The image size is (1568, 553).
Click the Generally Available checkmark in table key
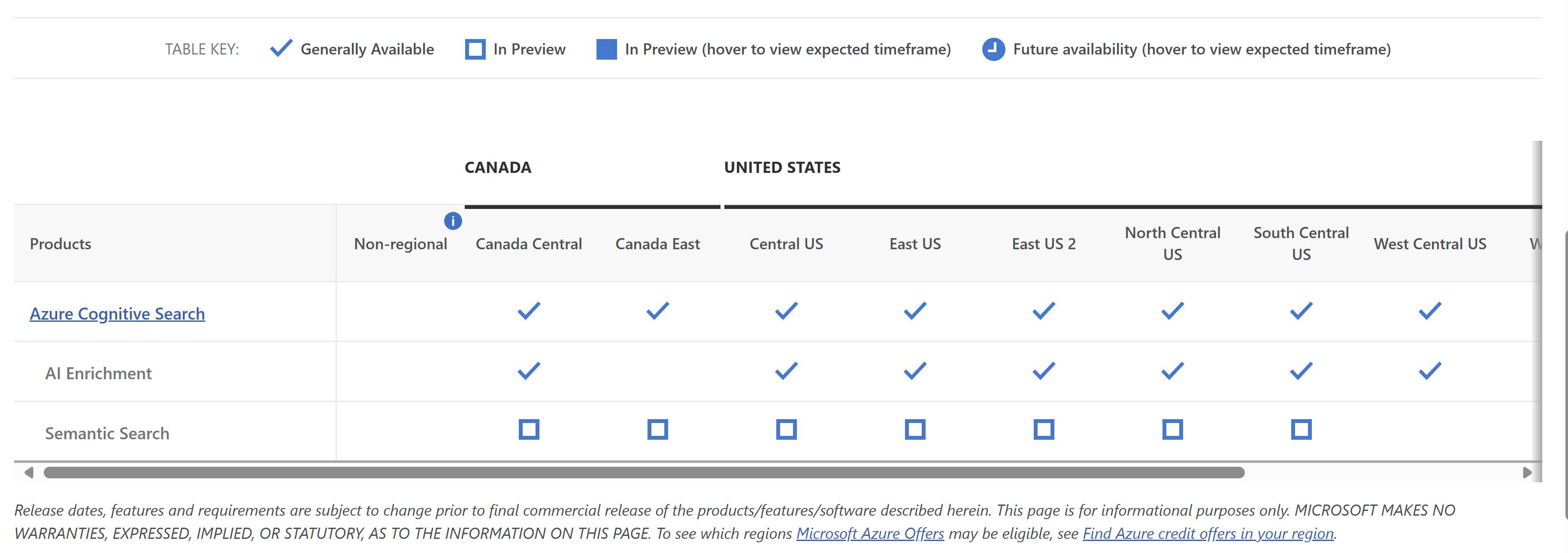click(281, 48)
